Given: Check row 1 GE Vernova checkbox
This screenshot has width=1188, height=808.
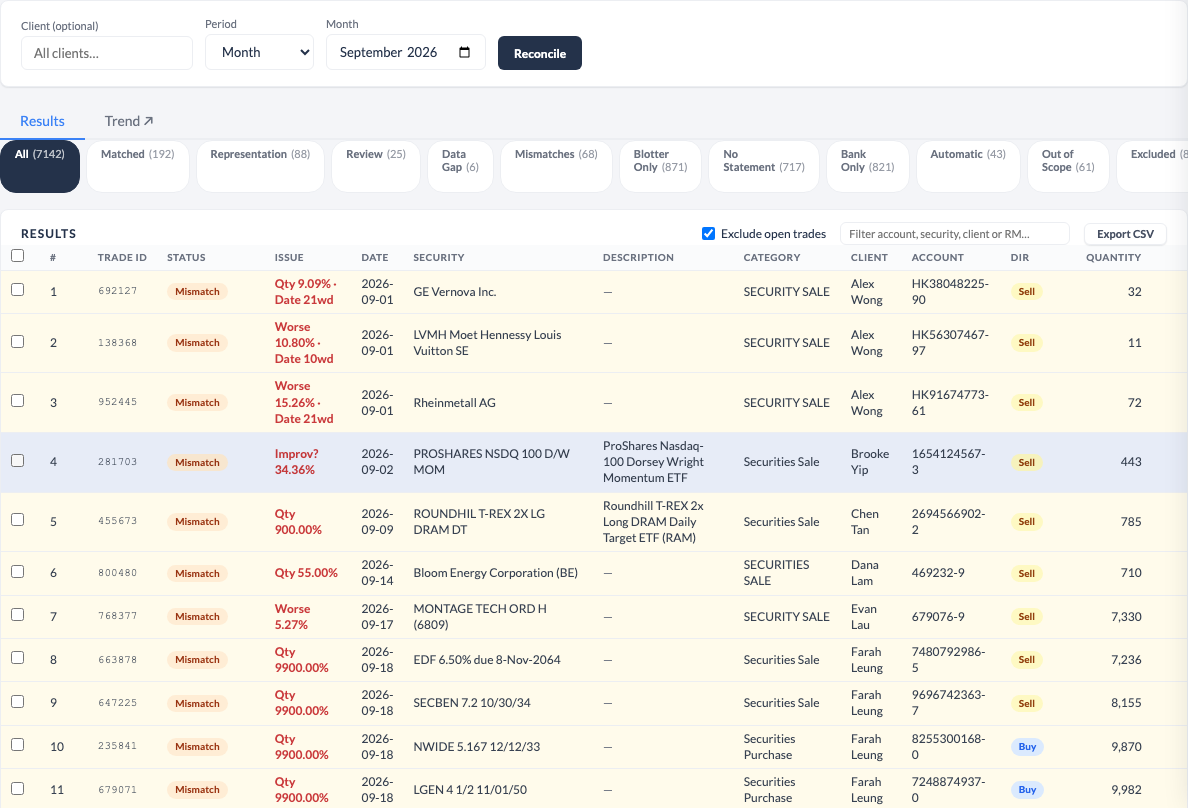Looking at the screenshot, I should point(17,290).
